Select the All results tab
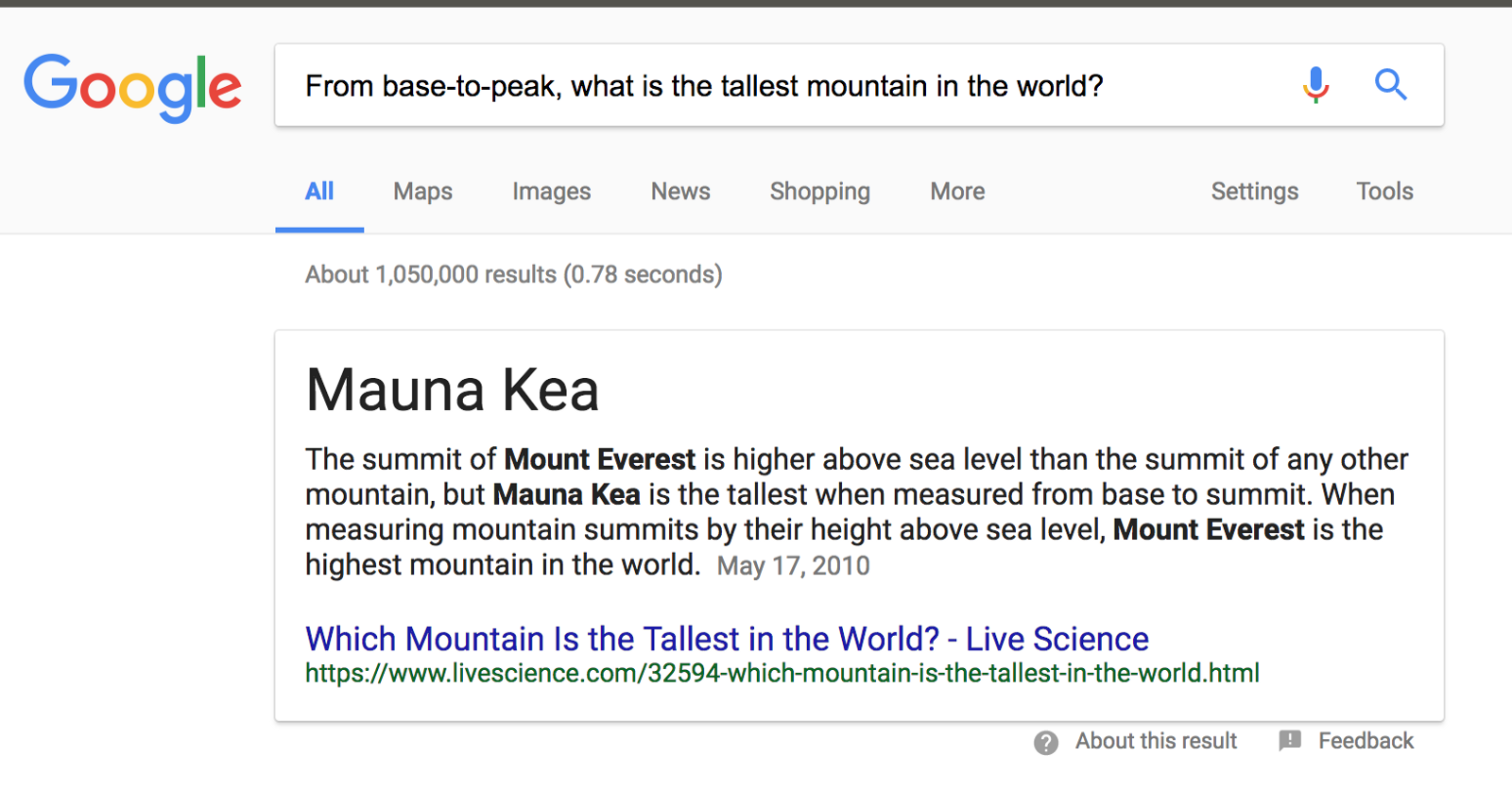The width and height of the screenshot is (1512, 791). 319,192
